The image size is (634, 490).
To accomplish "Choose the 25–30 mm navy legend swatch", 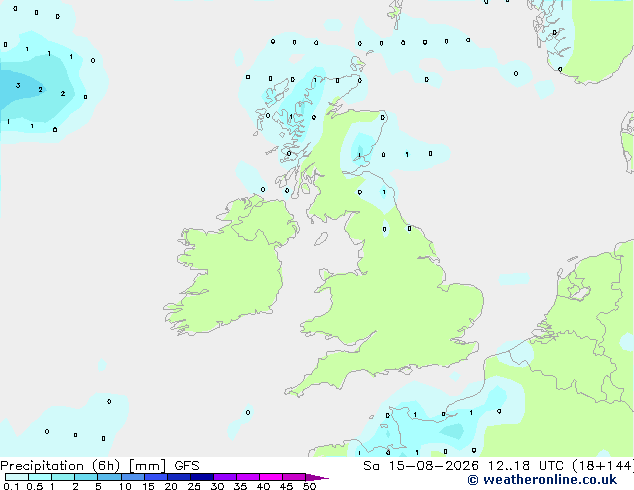I will click(202, 477).
